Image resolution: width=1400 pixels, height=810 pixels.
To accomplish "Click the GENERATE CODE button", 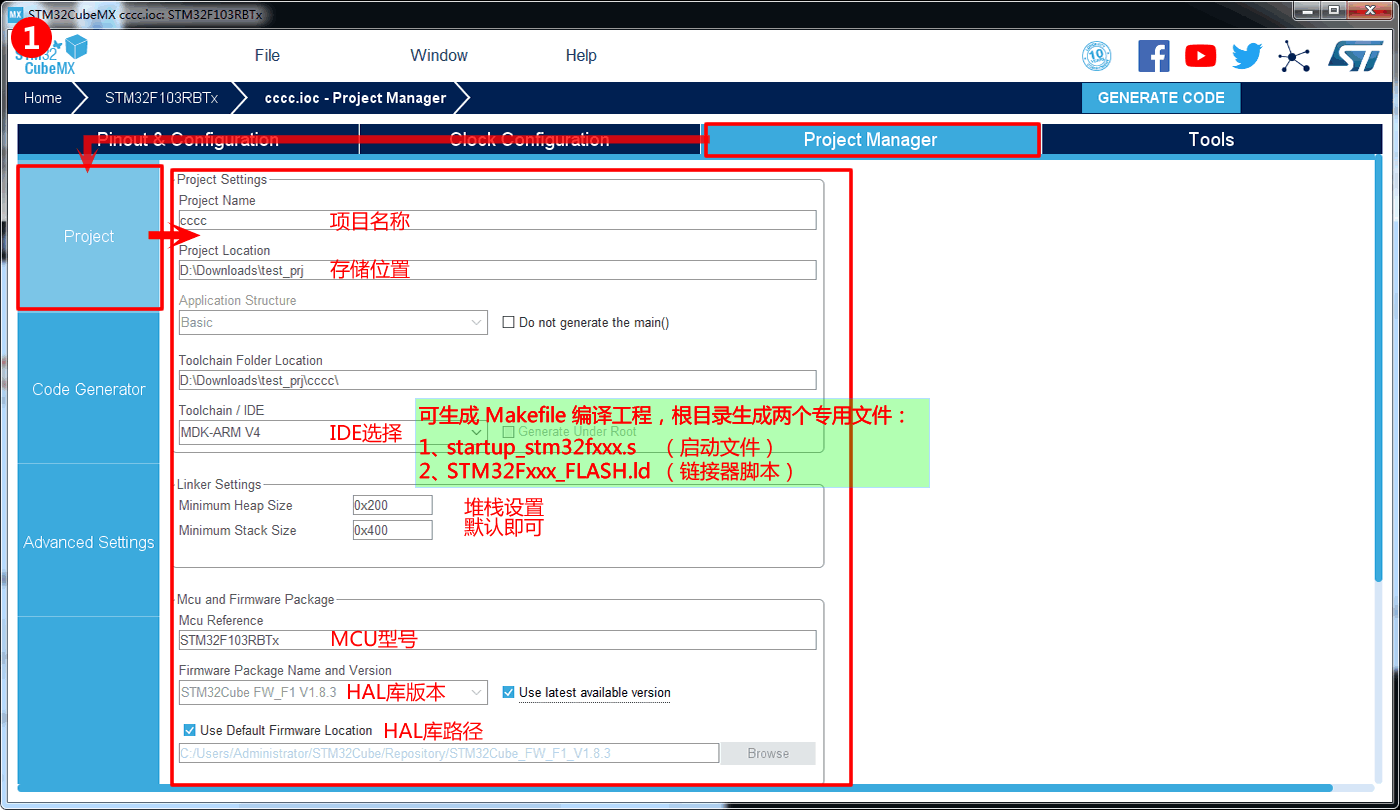I will point(1161,98).
